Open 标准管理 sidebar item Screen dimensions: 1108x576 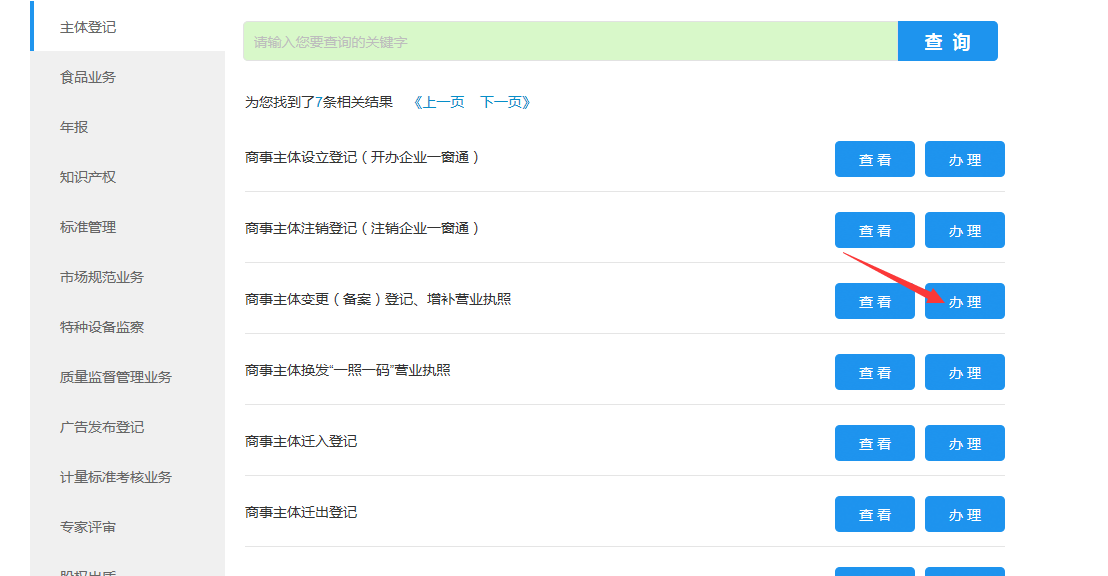[88, 227]
